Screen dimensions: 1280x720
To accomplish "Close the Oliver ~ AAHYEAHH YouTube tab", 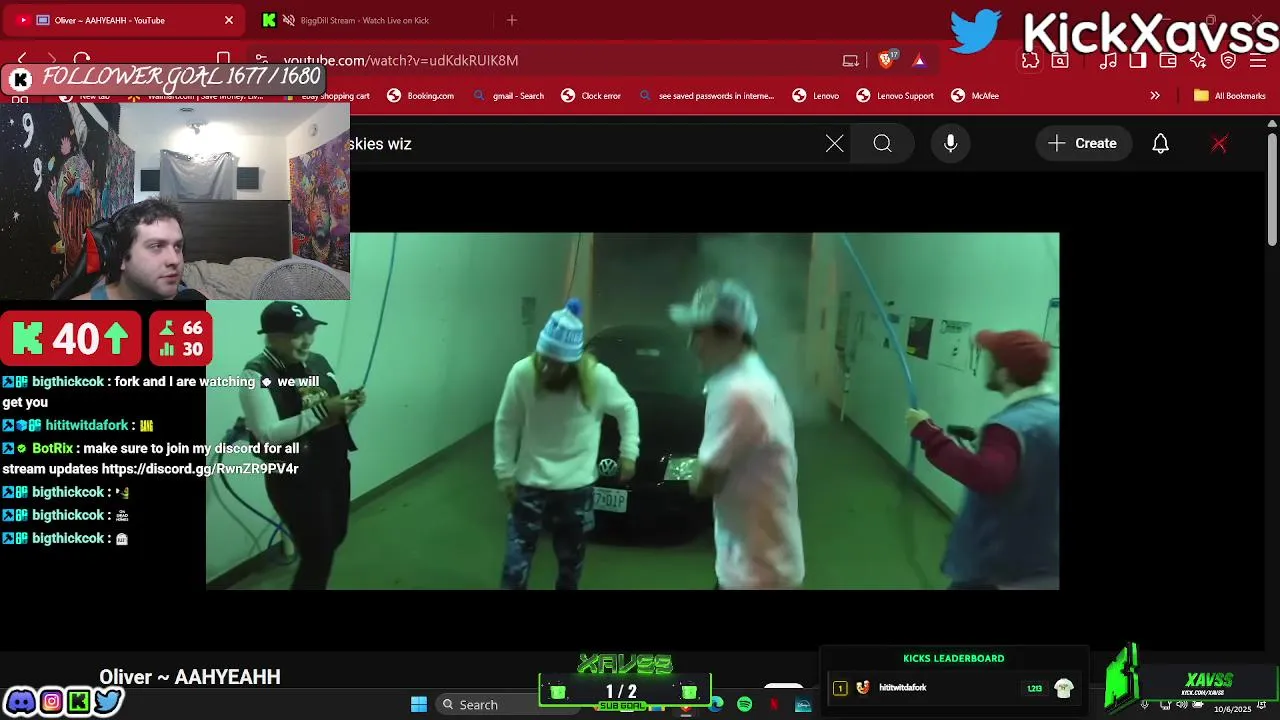I will [229, 20].
